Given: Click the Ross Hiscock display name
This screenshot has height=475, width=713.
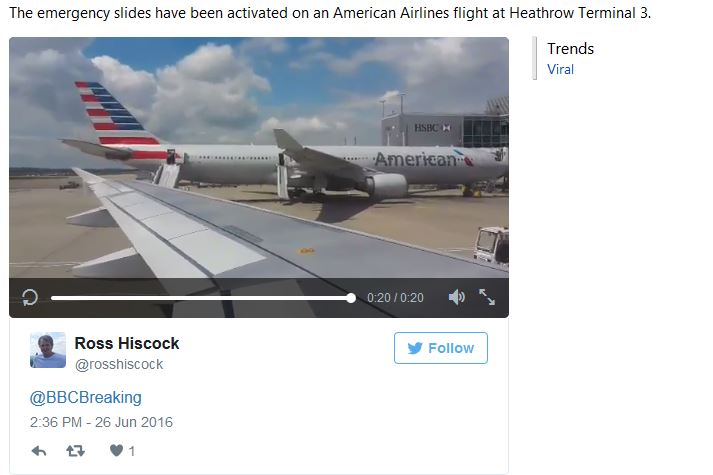Looking at the screenshot, I should [x=127, y=344].
